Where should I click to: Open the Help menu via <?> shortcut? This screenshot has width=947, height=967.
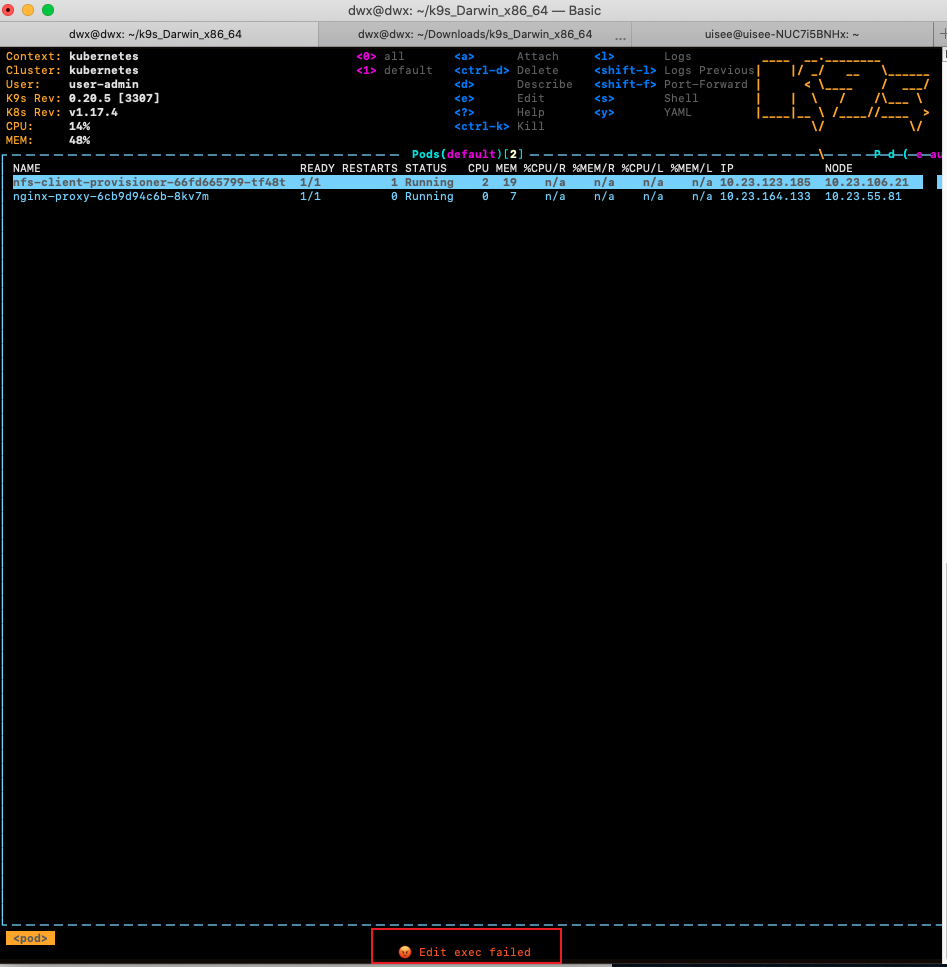pyautogui.click(x=463, y=112)
